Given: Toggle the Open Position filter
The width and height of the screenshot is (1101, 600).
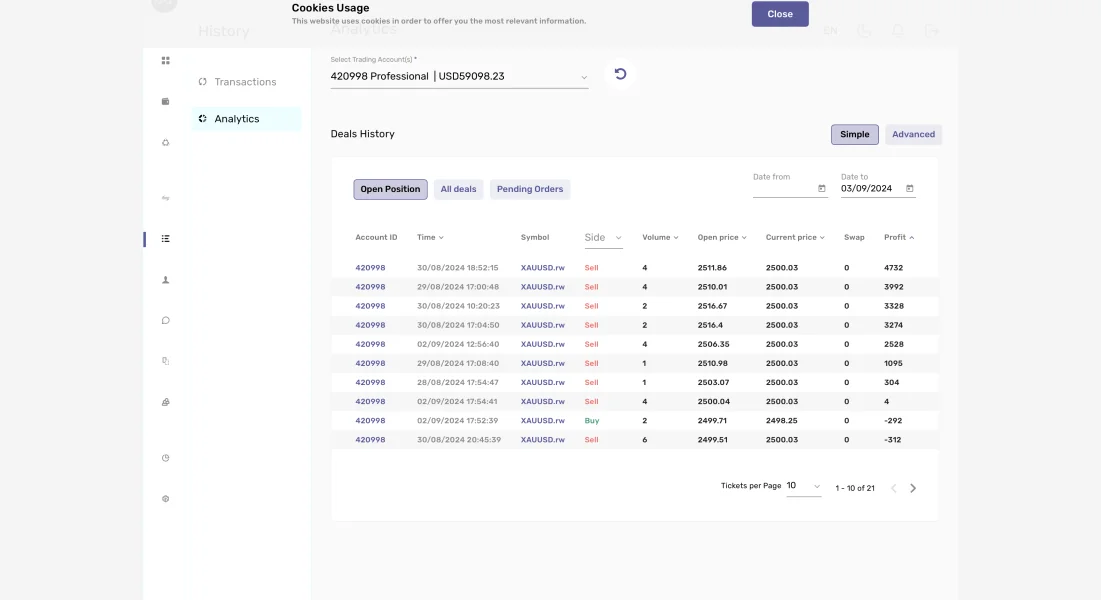Looking at the screenshot, I should coord(390,189).
